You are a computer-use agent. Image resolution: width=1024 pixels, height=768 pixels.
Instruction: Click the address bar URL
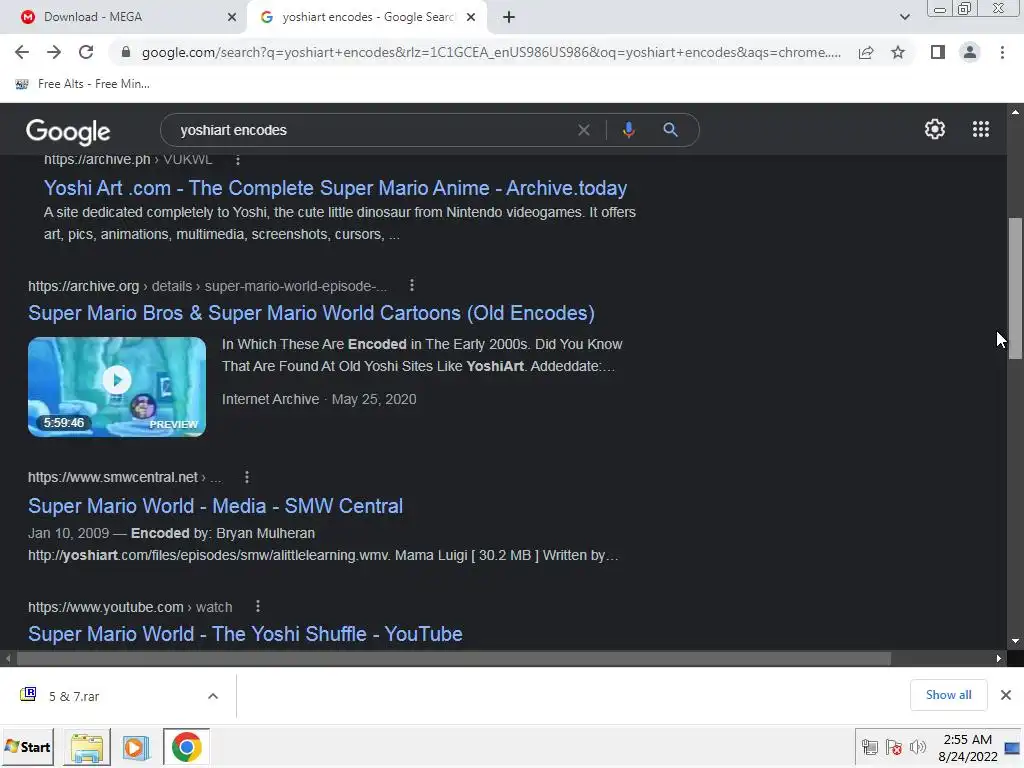coord(491,52)
